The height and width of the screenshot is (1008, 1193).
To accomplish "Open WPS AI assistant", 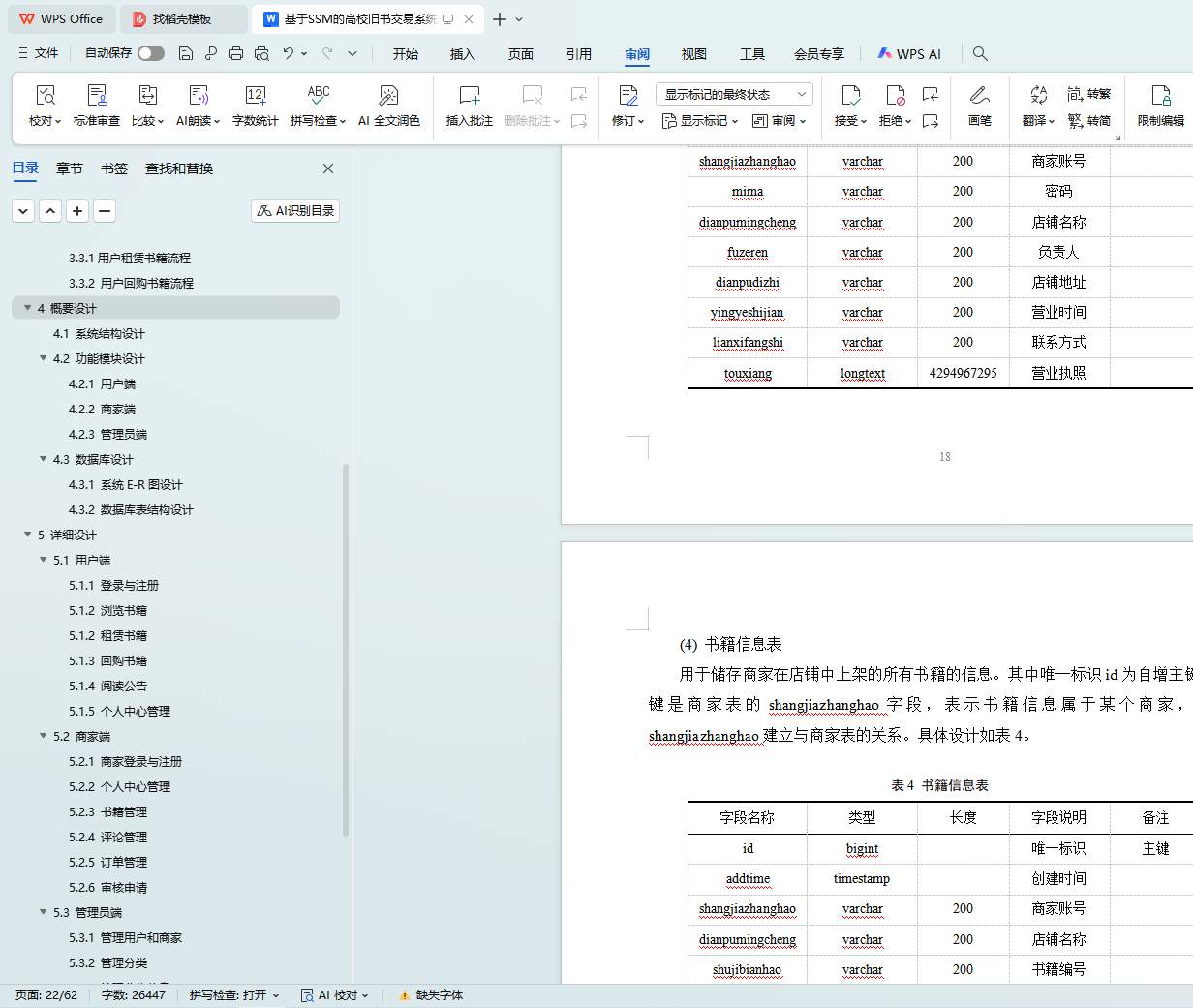I will click(909, 54).
